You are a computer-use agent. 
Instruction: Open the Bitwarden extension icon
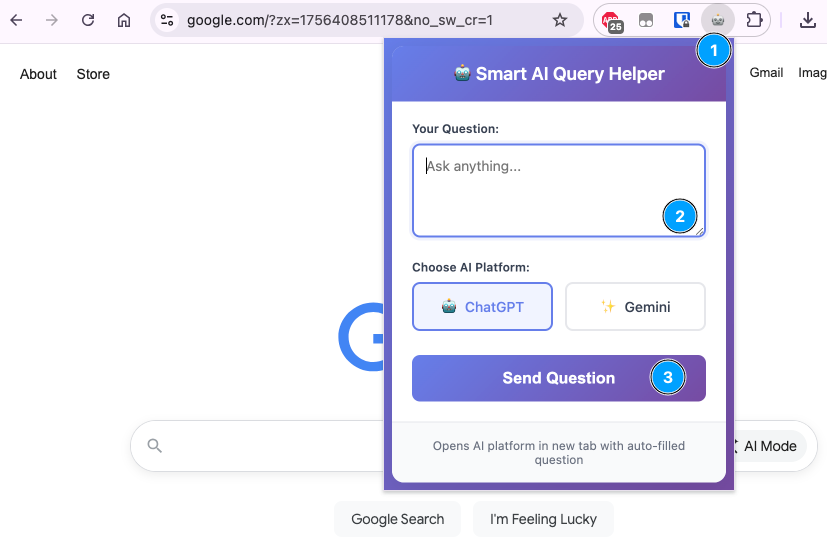[x=681, y=20]
